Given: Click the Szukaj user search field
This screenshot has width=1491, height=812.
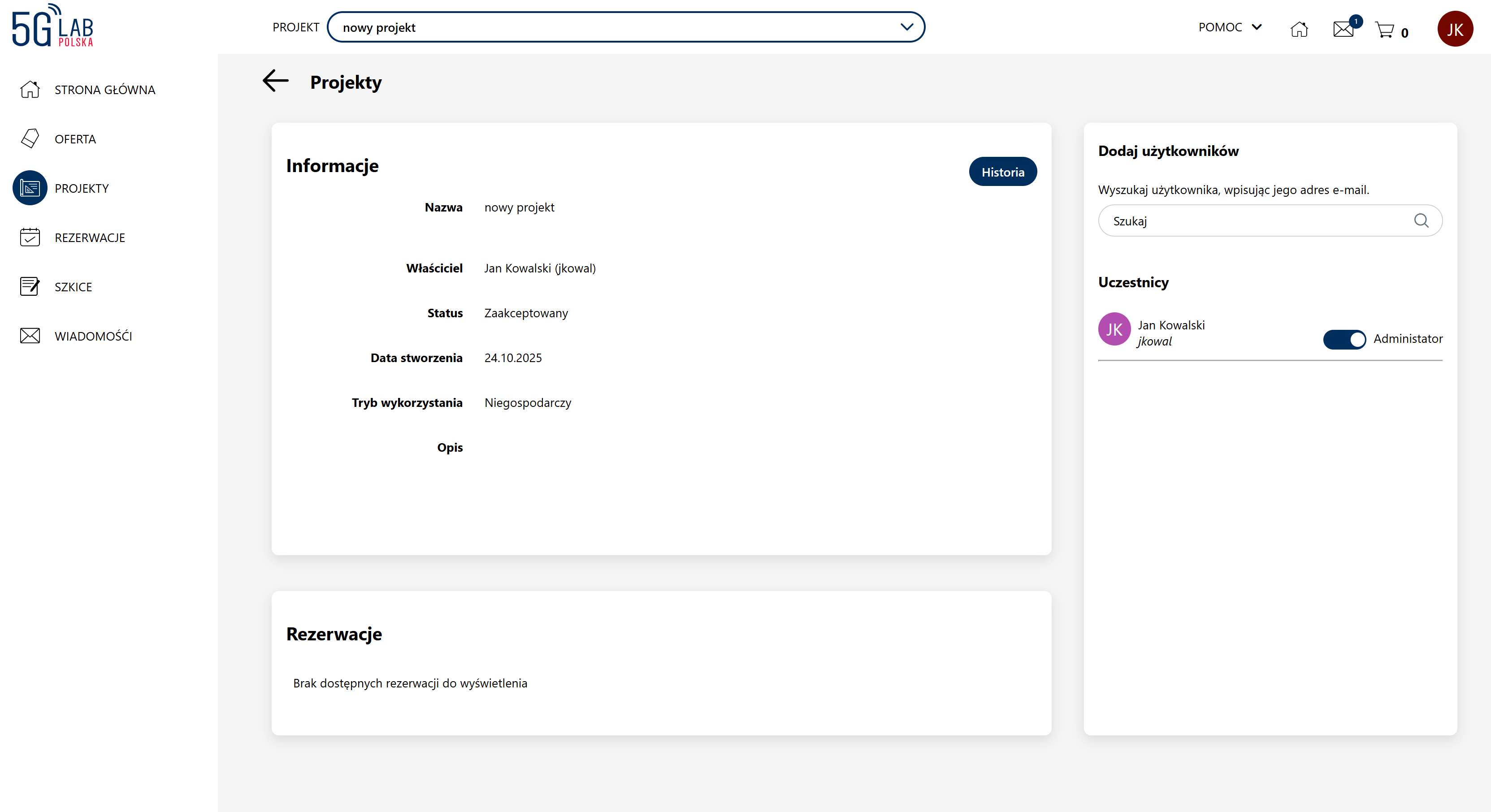Looking at the screenshot, I should (1256, 221).
